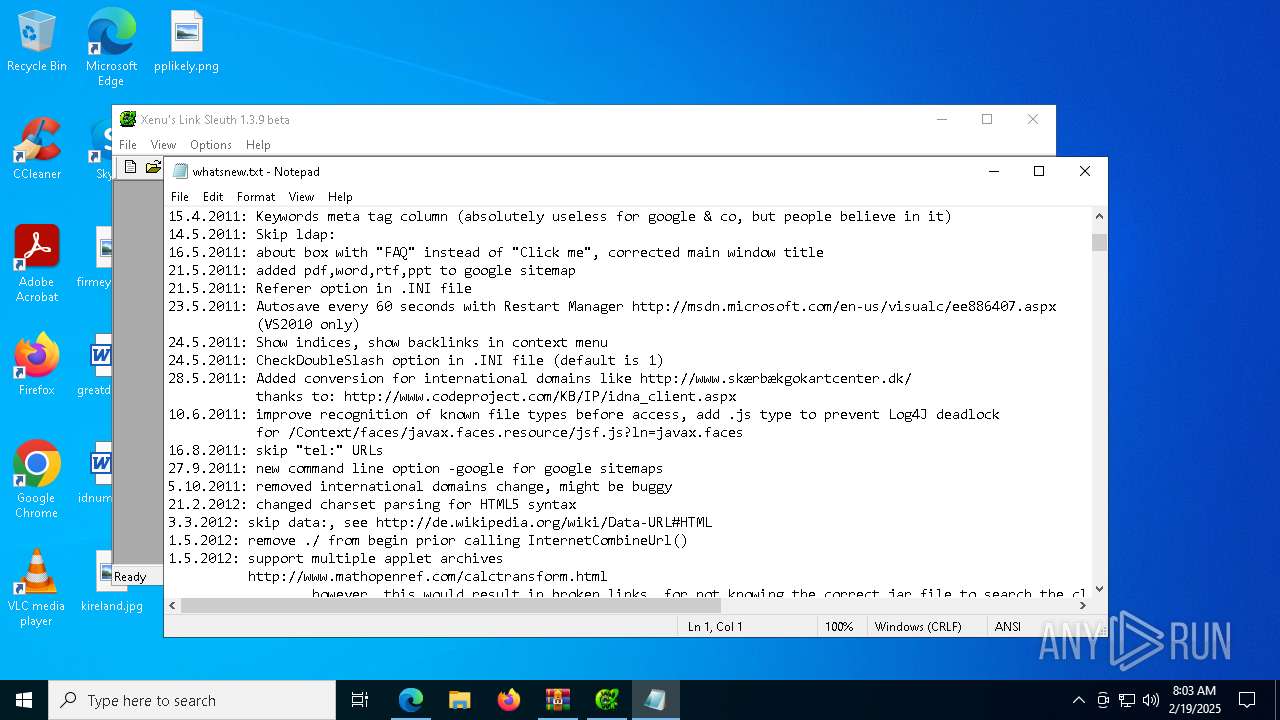Click the Notepad vertical scrollbar down arrow

point(1099,589)
